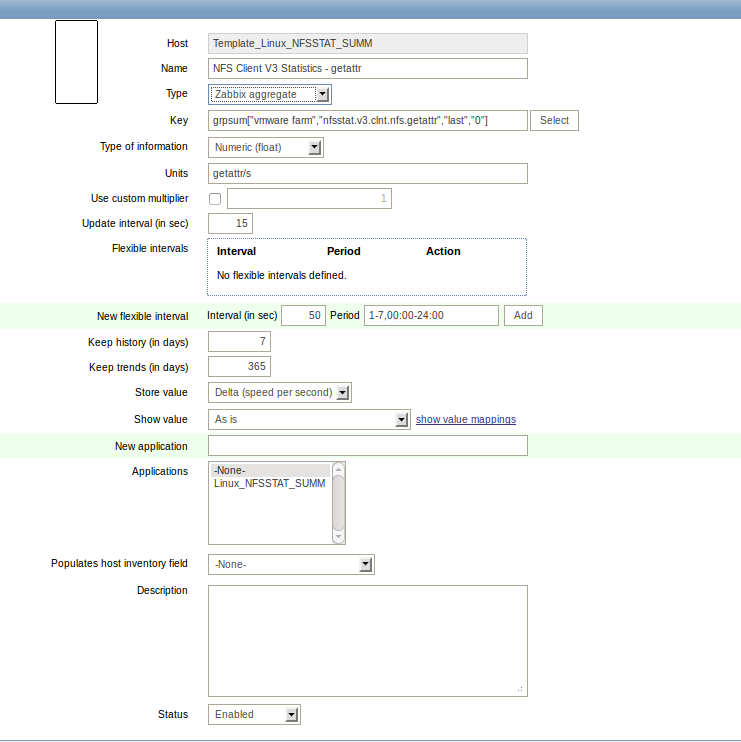Click inside the Description text area
The width and height of the screenshot is (741, 742).
tap(368, 641)
